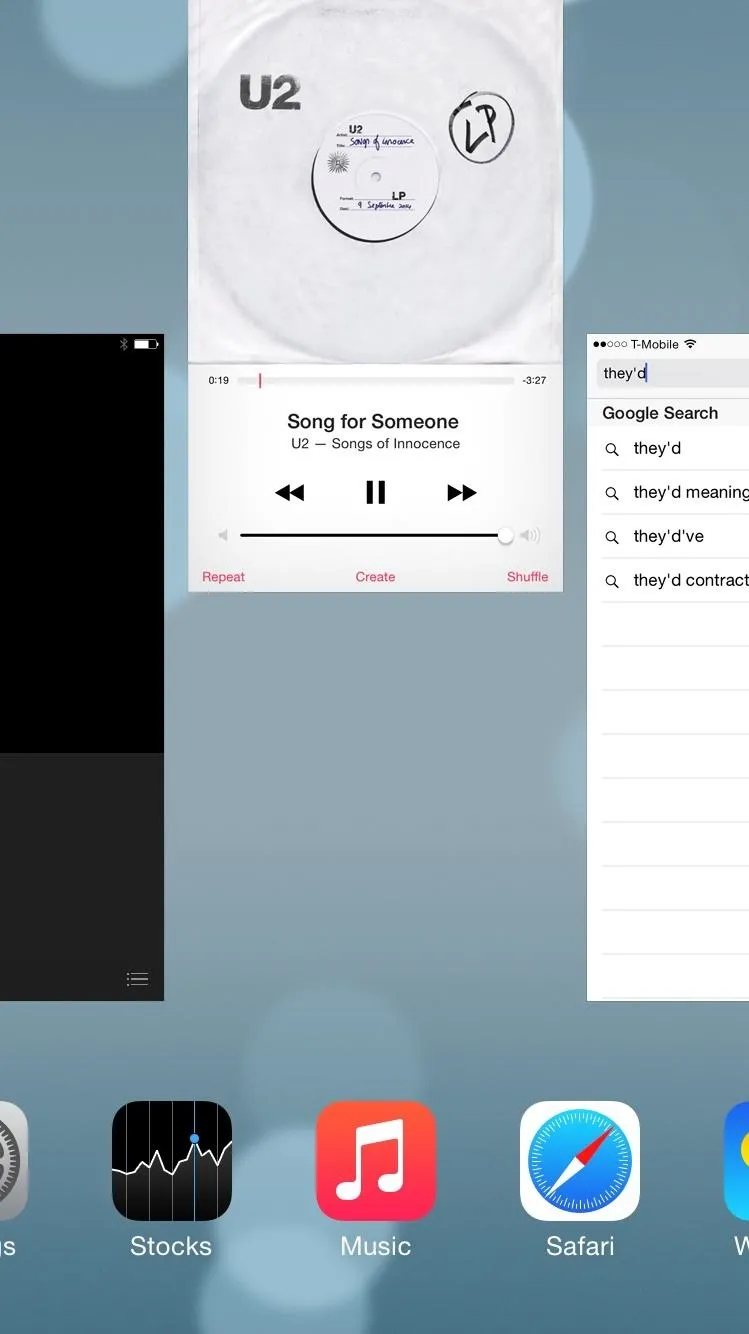Select the U2 Songs of Innocence album art
The image size is (749, 1334).
[375, 181]
